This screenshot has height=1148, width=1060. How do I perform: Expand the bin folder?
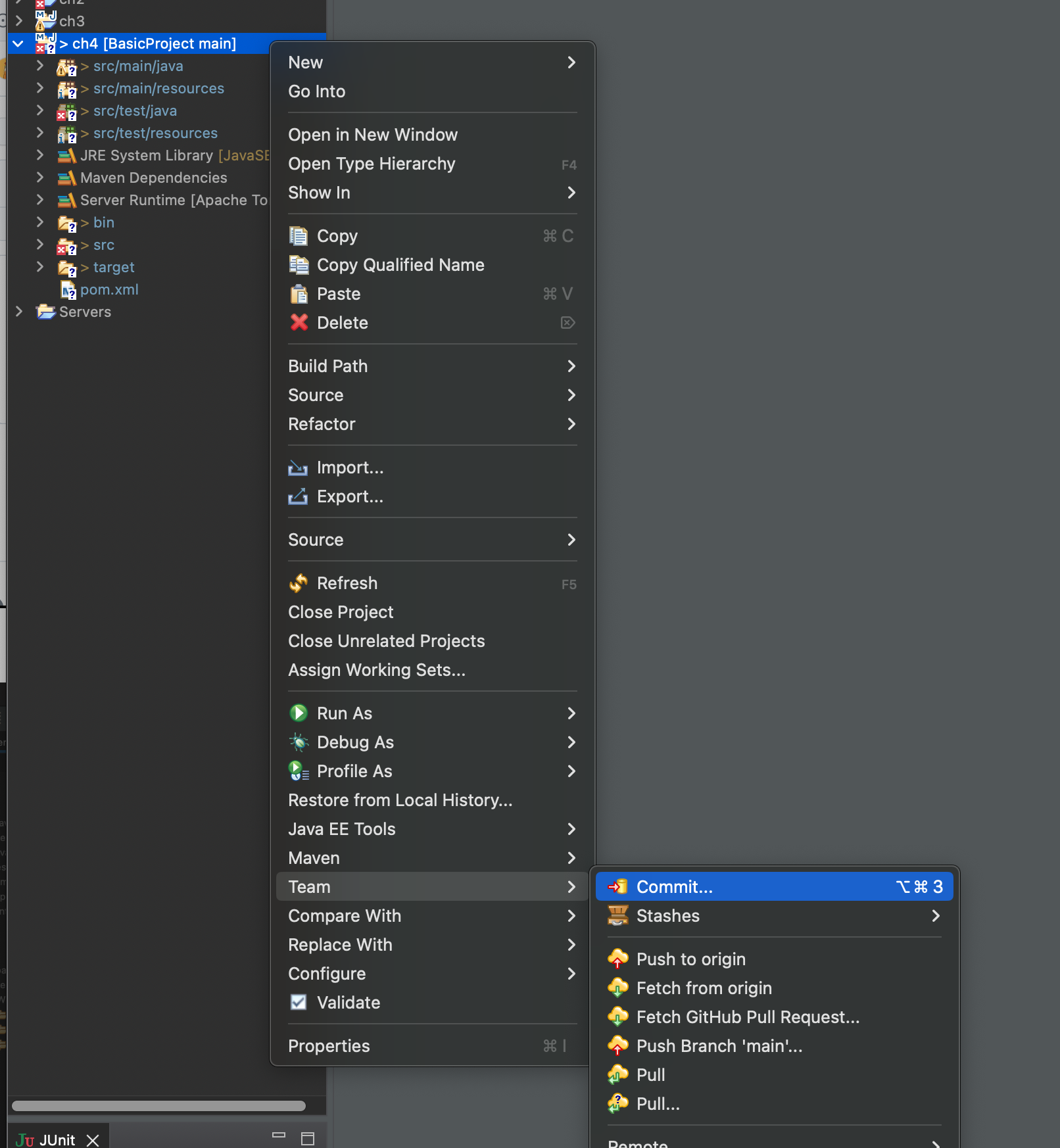40,222
